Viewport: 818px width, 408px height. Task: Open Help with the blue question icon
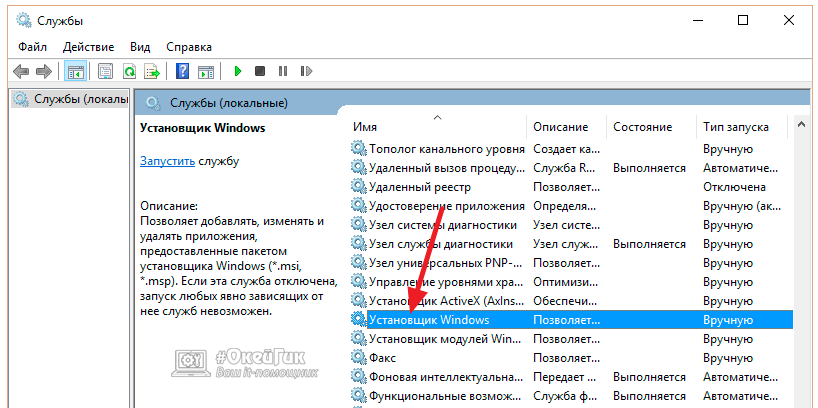pos(183,71)
